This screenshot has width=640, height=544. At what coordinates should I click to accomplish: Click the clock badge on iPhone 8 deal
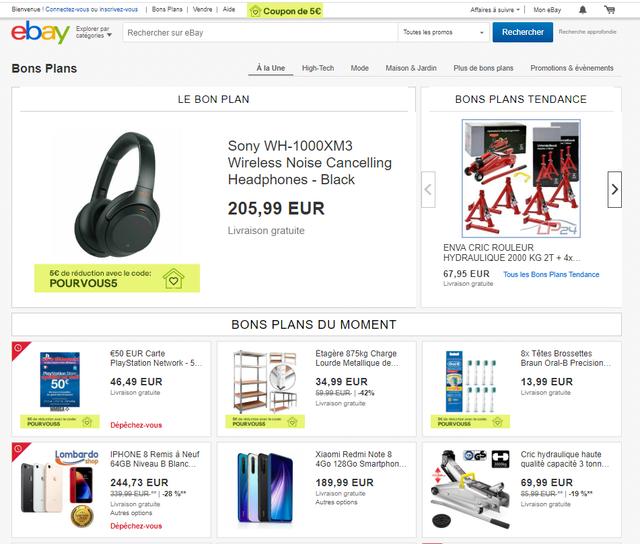pyautogui.click(x=18, y=449)
